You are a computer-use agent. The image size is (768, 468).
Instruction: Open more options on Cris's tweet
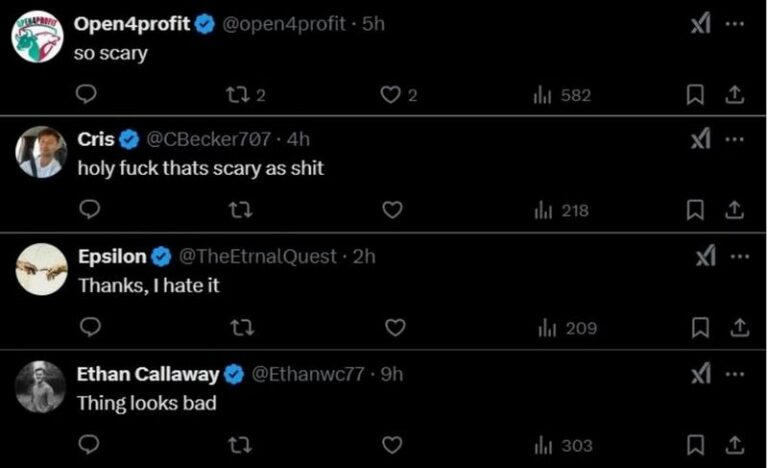click(735, 140)
